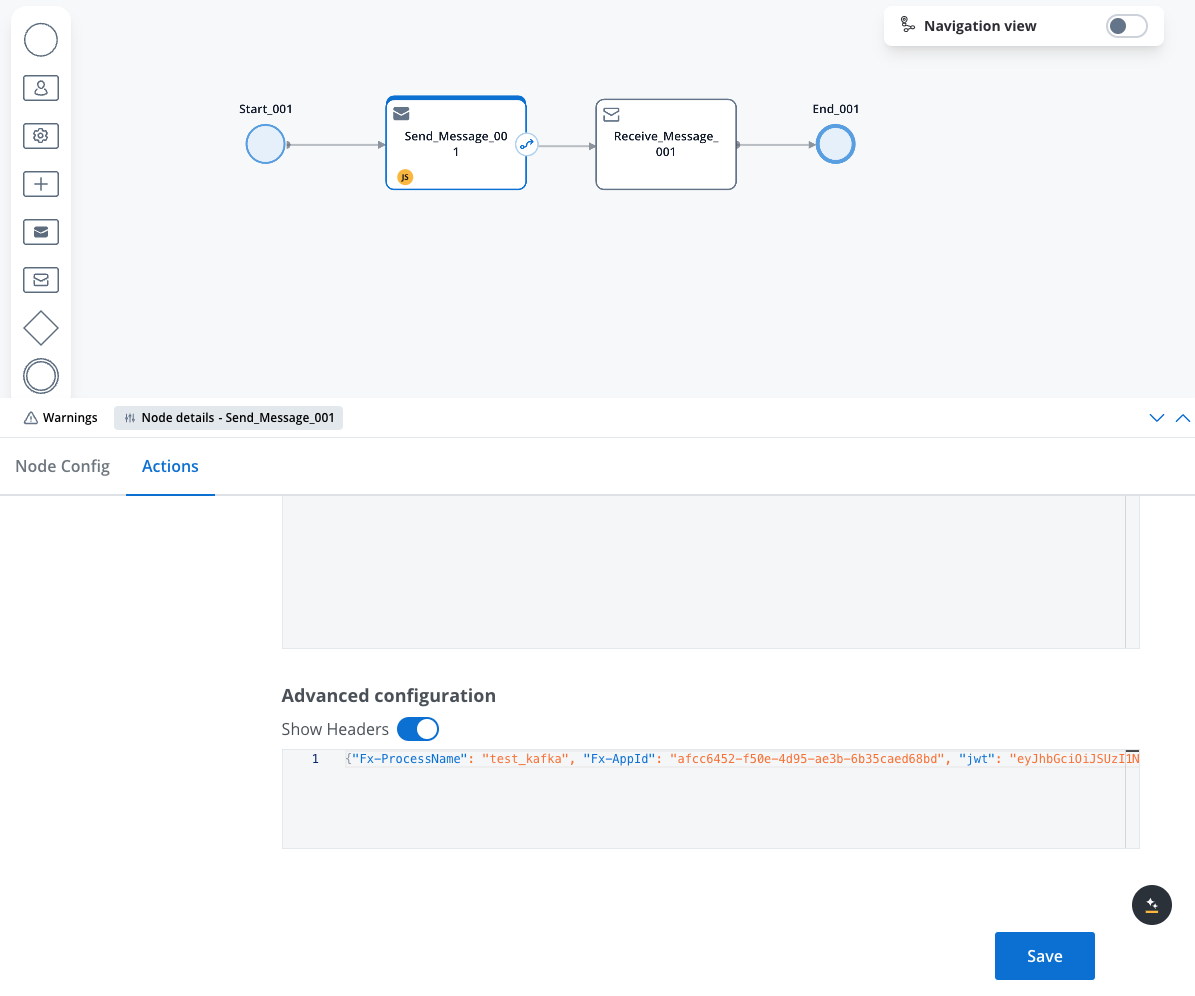Collapse the bottom panel with down chevron
This screenshot has height=996, width=1195.
tap(1156, 418)
